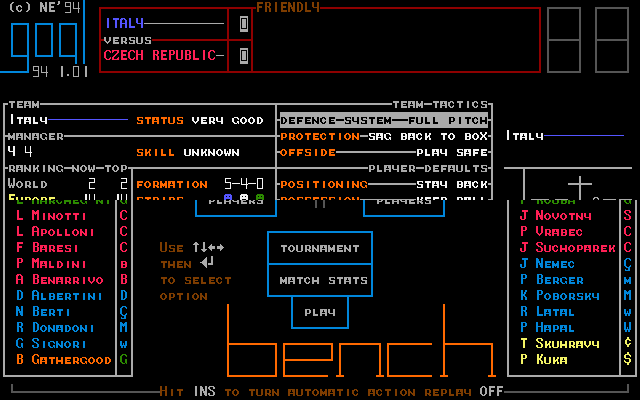
Task: Click the World ranking row
Action: point(68,184)
